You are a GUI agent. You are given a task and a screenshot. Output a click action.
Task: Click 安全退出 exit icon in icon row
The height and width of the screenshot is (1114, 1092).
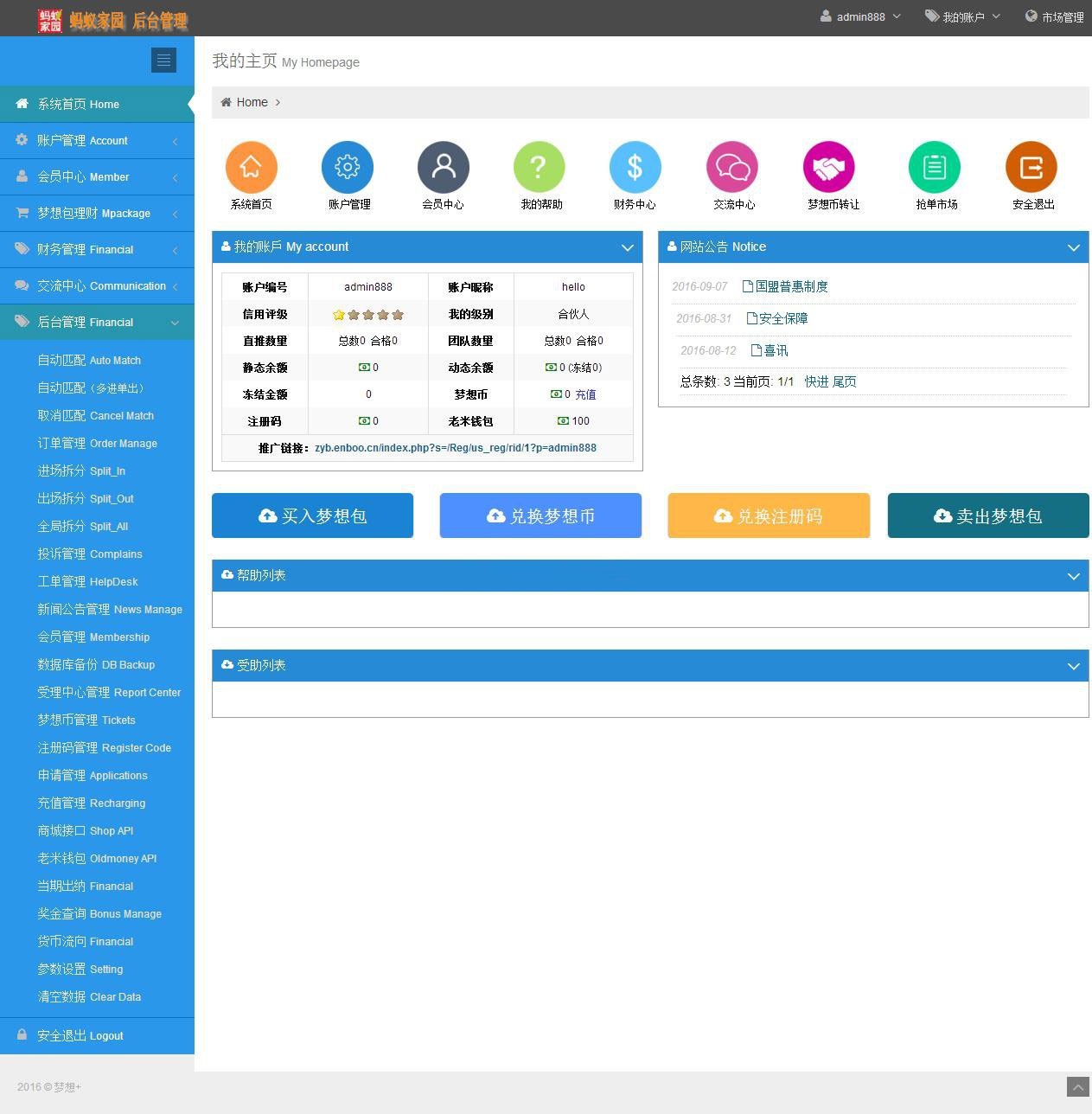(1031, 166)
